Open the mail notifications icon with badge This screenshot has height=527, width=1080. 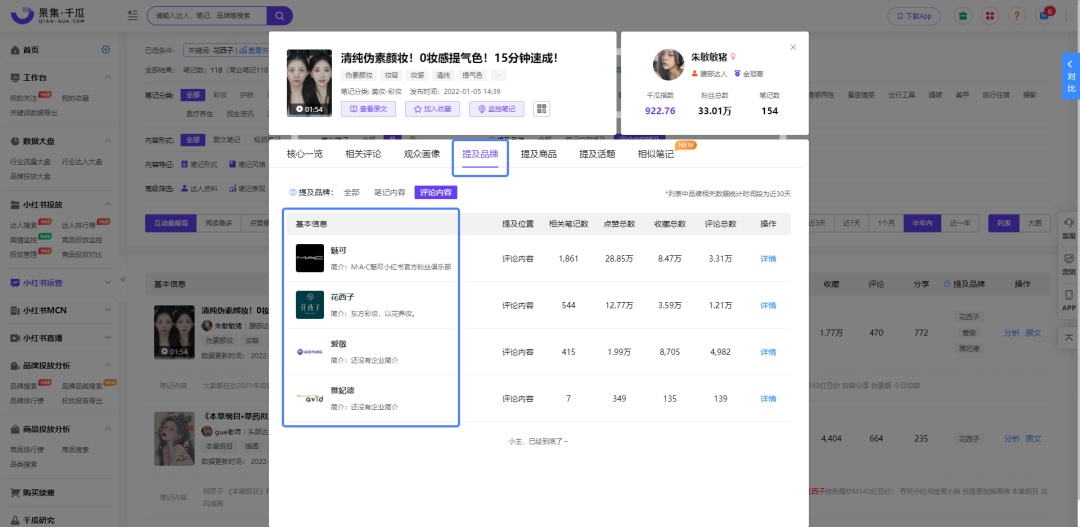[1044, 15]
